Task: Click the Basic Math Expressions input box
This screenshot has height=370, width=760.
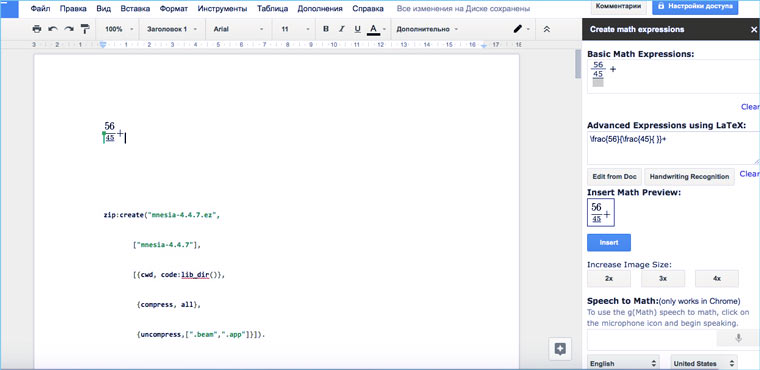Action: coord(673,76)
